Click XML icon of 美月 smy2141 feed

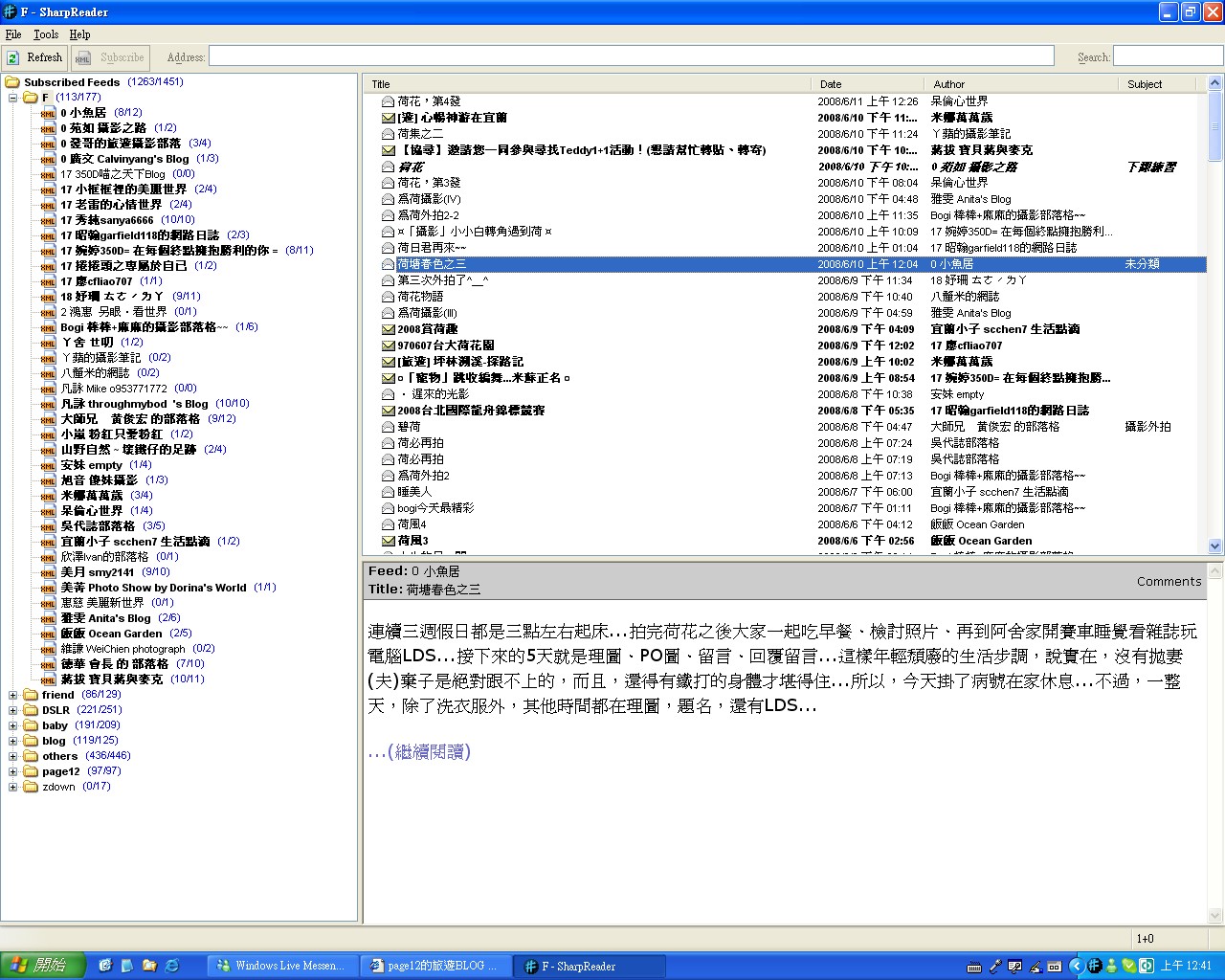coord(48,572)
